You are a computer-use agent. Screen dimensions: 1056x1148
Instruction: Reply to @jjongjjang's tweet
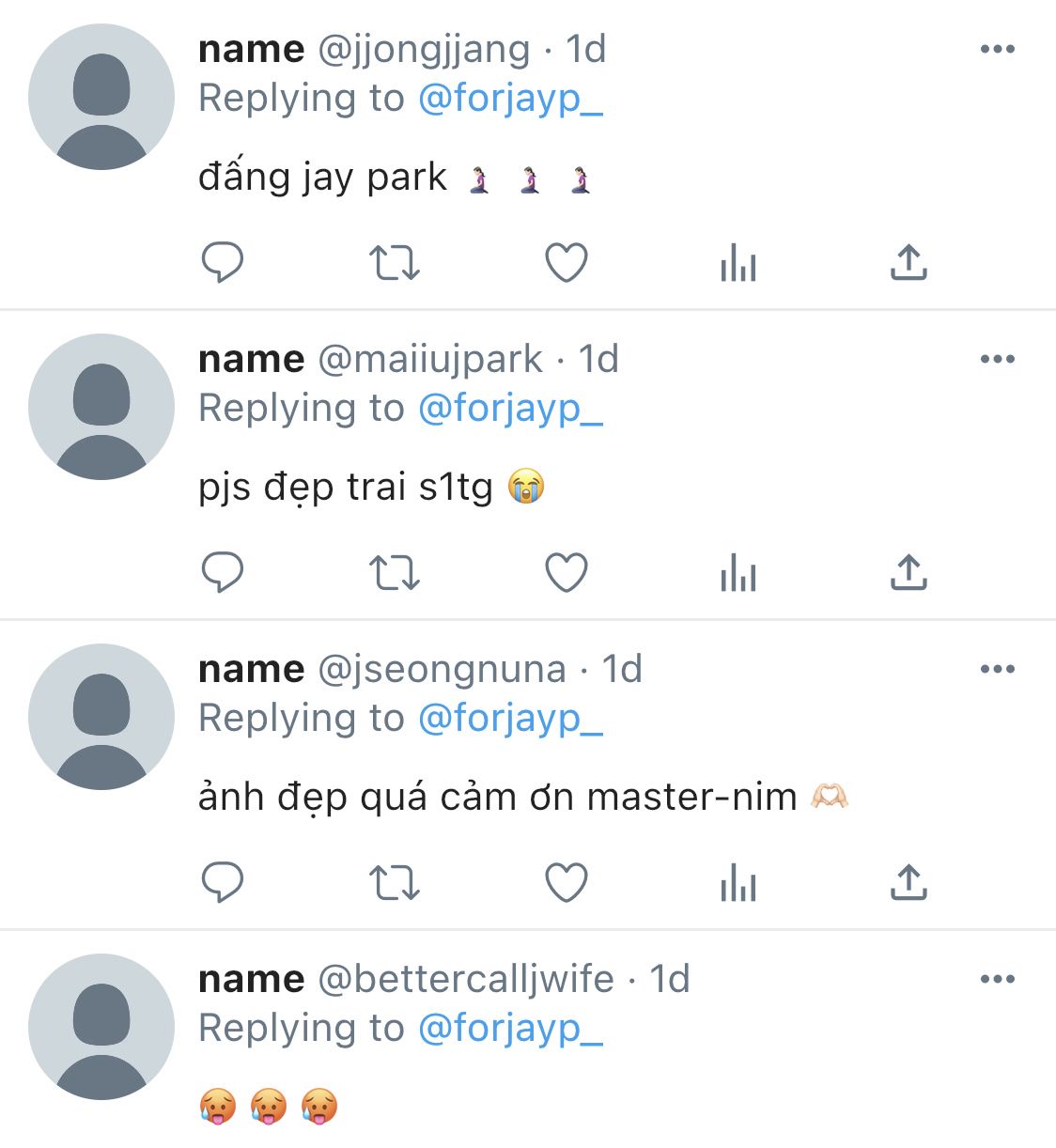(223, 262)
